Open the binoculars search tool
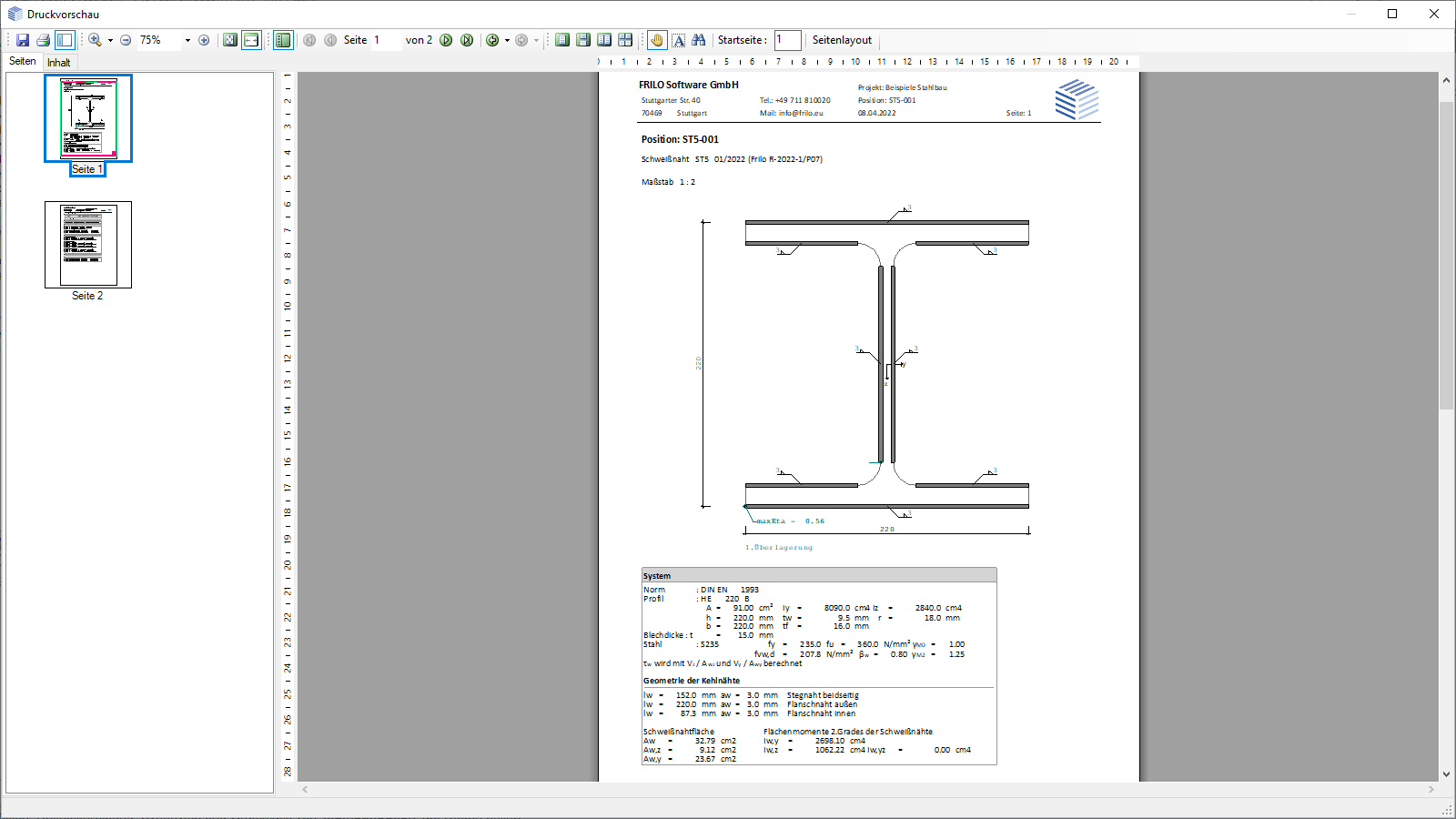The height and width of the screenshot is (819, 1456). click(699, 40)
